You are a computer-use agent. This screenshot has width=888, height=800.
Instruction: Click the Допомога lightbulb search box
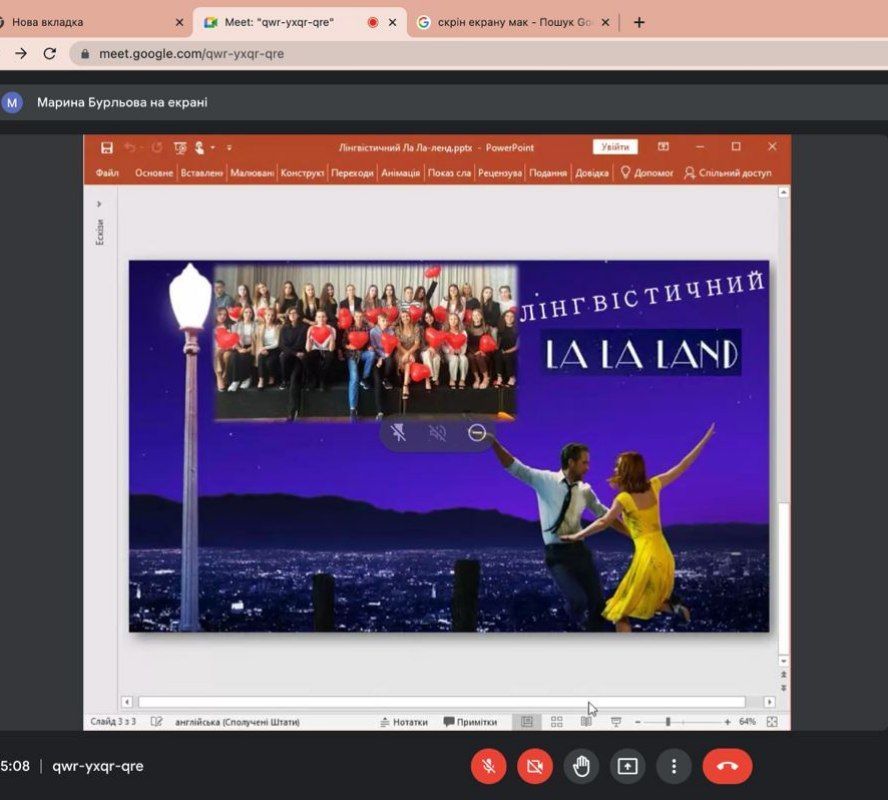pos(647,173)
